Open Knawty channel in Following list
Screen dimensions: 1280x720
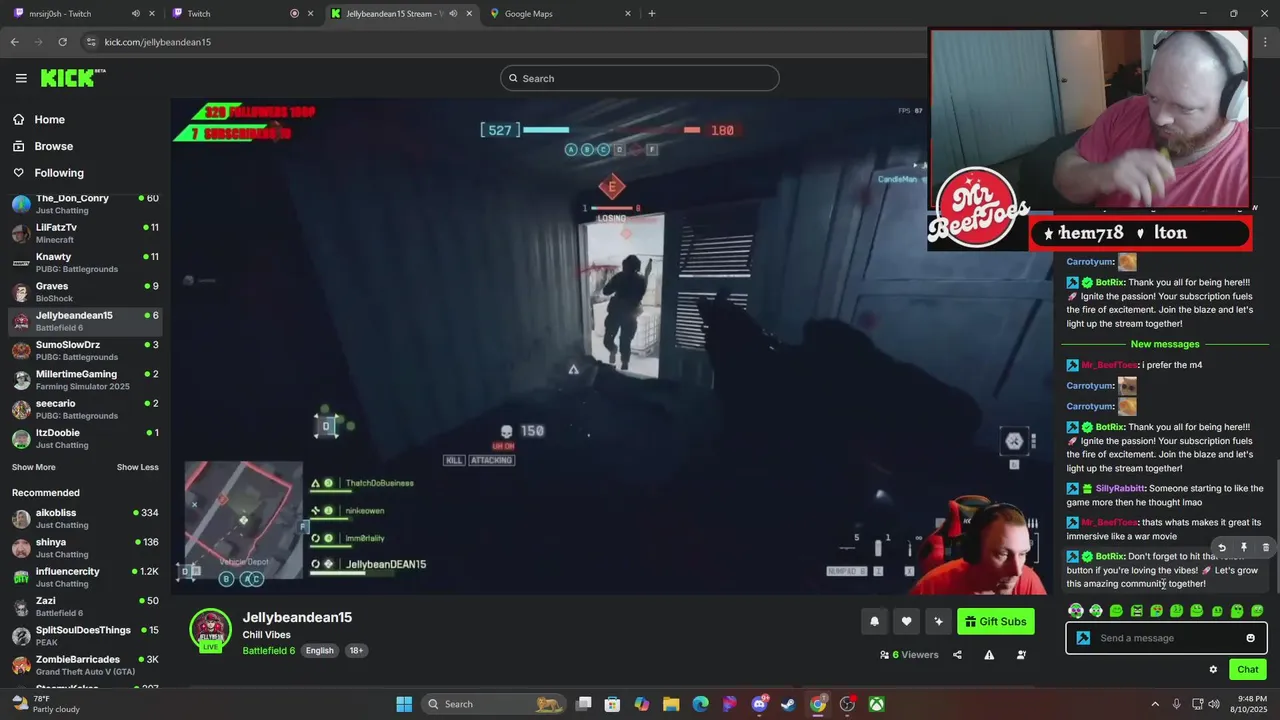pyautogui.click(x=85, y=262)
